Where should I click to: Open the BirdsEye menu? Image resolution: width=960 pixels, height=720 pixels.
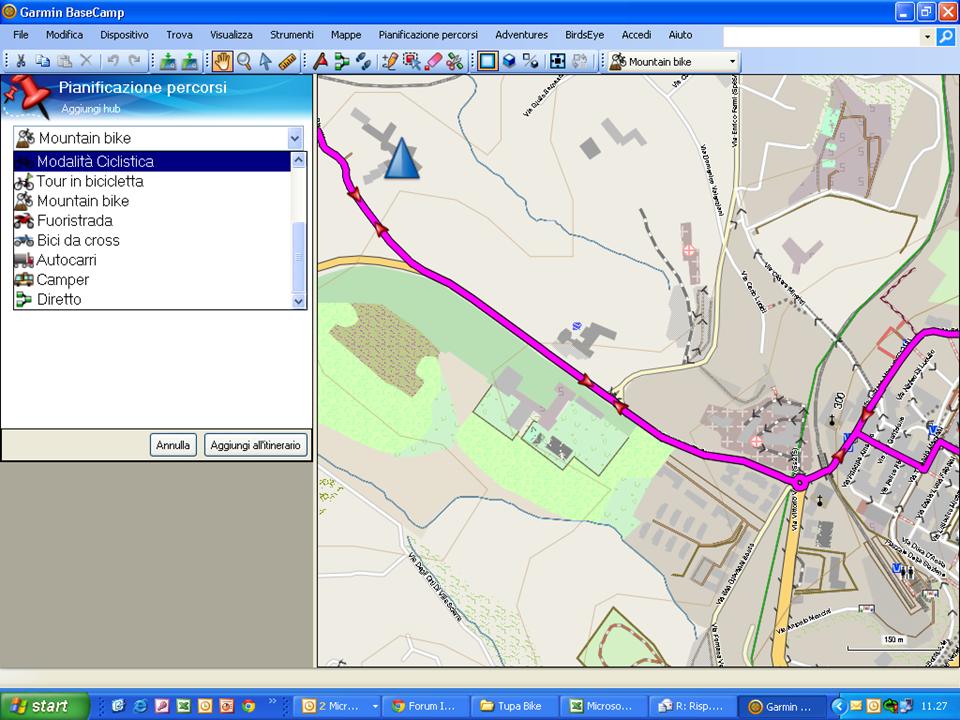585,35
